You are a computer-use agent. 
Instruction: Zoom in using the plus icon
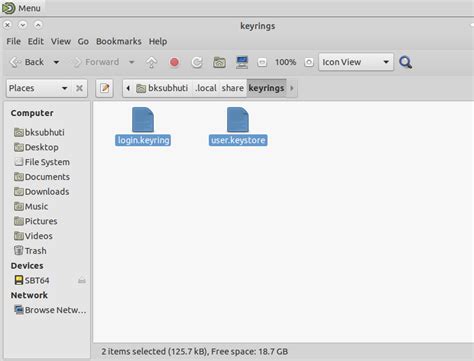coord(309,62)
